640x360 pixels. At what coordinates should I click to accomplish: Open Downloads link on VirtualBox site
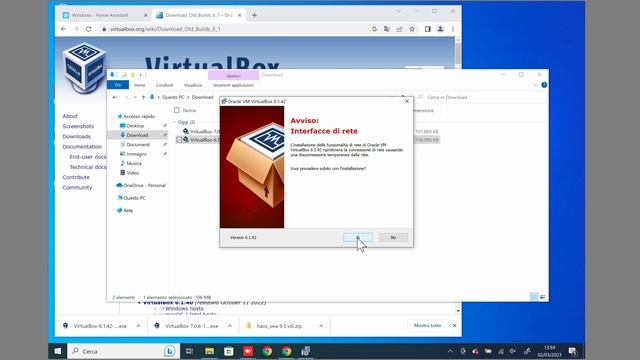(x=76, y=136)
